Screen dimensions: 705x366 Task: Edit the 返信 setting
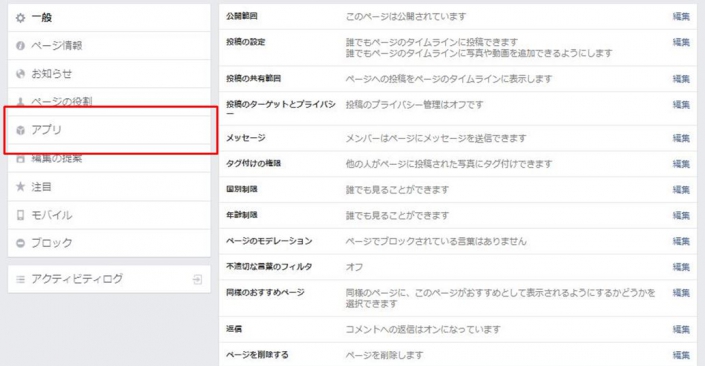[x=681, y=330]
